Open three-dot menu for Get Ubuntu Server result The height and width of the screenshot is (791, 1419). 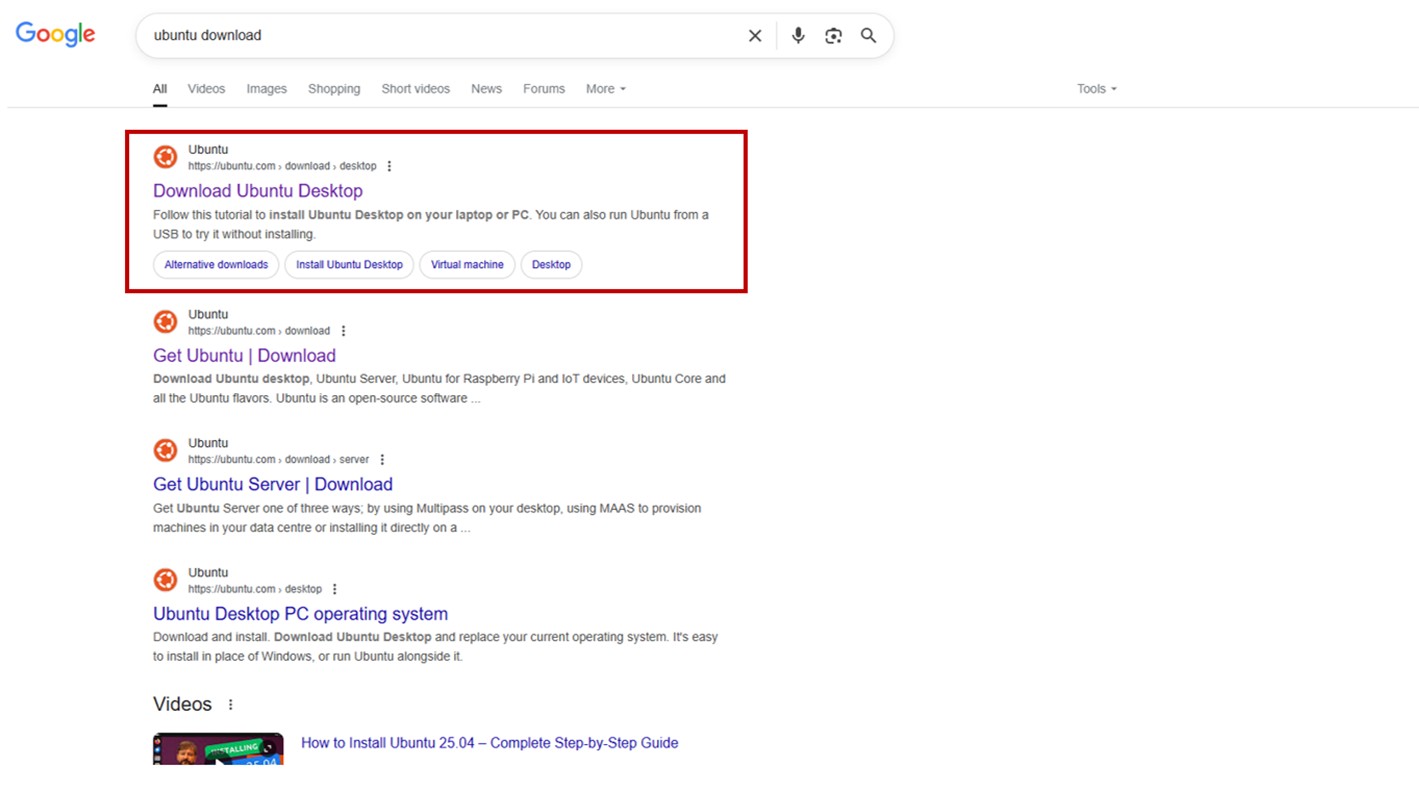[382, 460]
